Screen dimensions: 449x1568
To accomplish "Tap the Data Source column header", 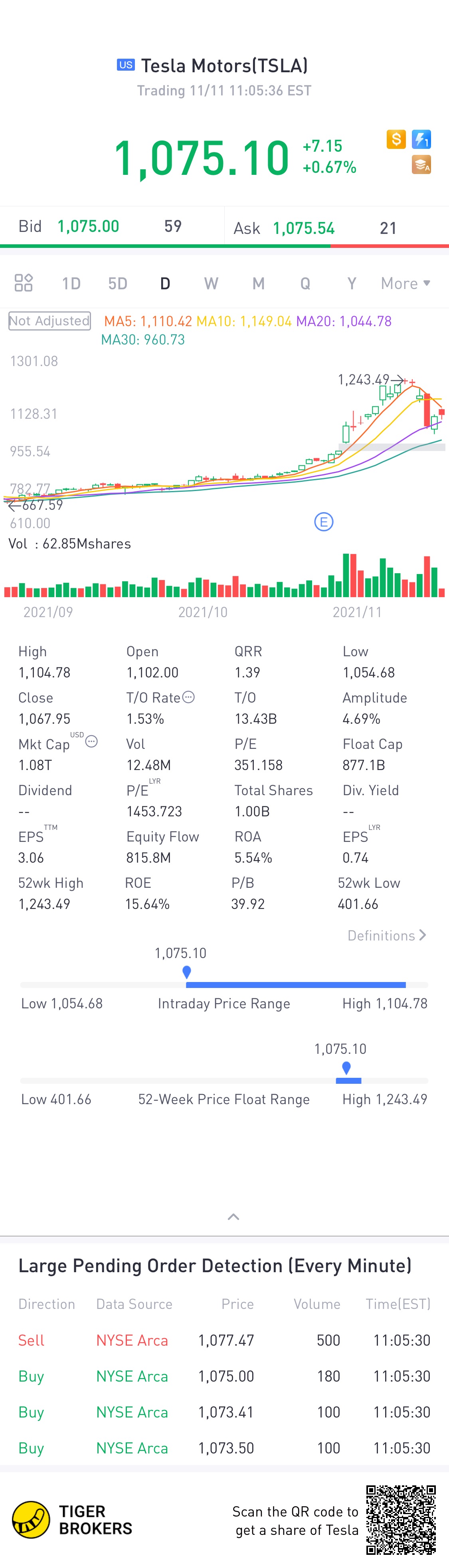I will click(x=135, y=1304).
